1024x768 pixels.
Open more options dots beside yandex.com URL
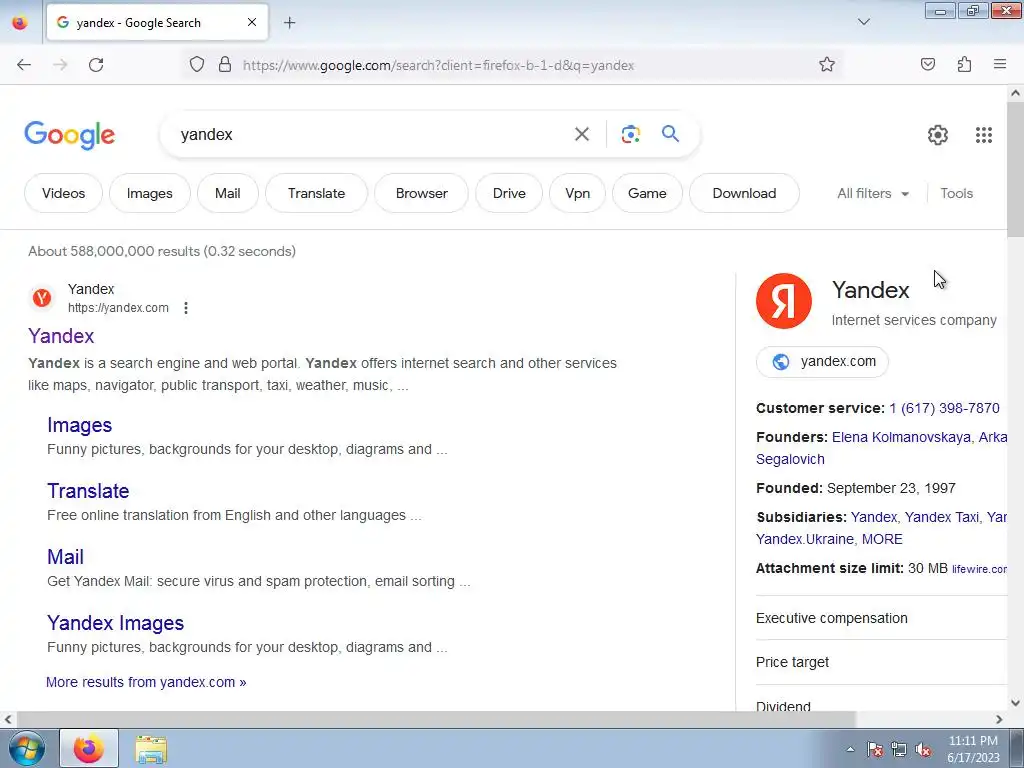tap(186, 308)
